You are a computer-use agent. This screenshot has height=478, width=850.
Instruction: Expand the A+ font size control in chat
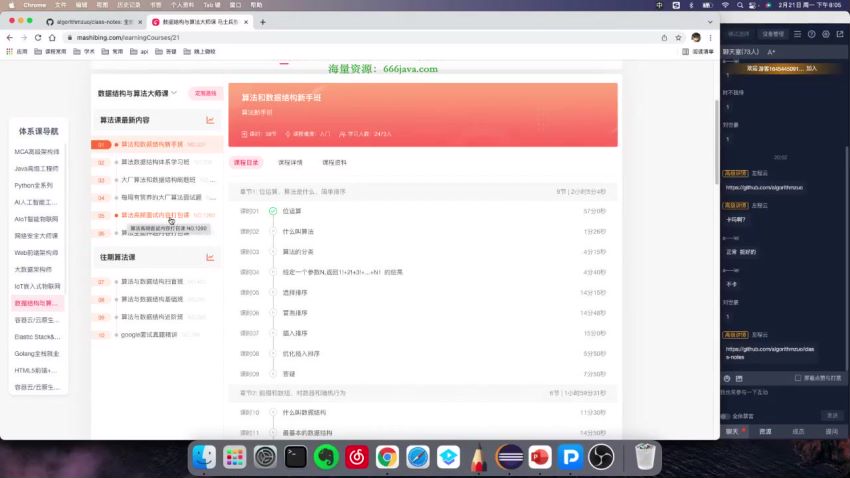pyautogui.click(x=771, y=51)
